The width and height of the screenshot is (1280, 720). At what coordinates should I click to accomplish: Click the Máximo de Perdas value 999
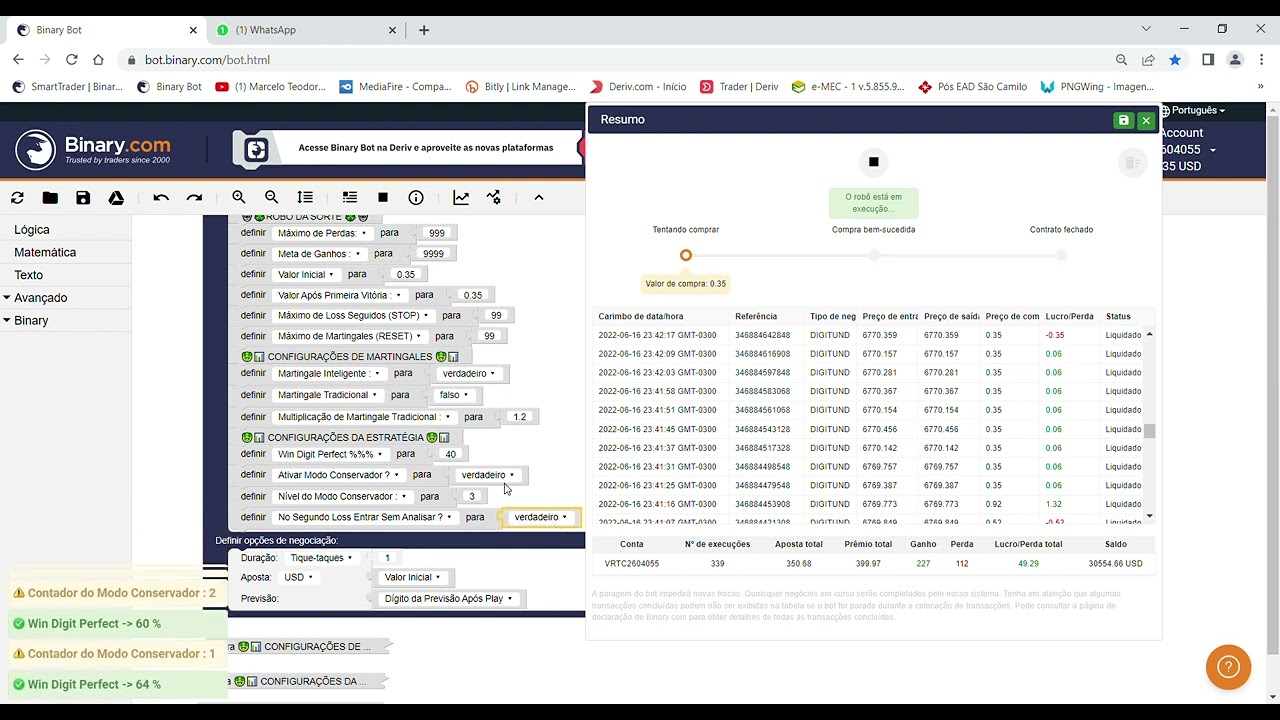pos(436,233)
